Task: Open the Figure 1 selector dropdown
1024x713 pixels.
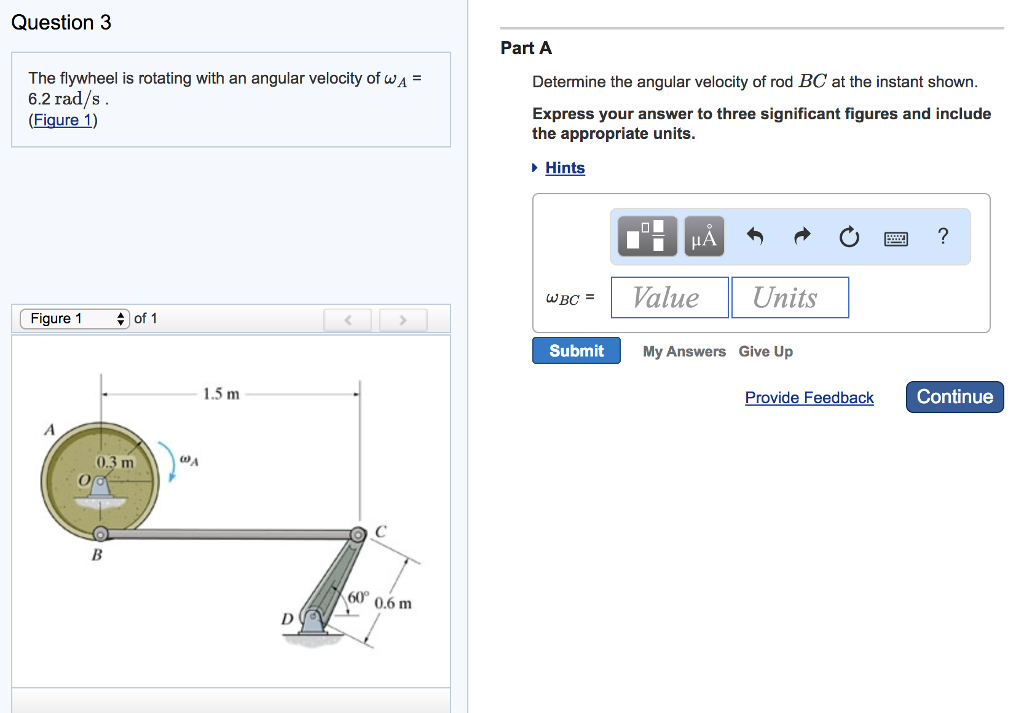Action: (x=75, y=318)
